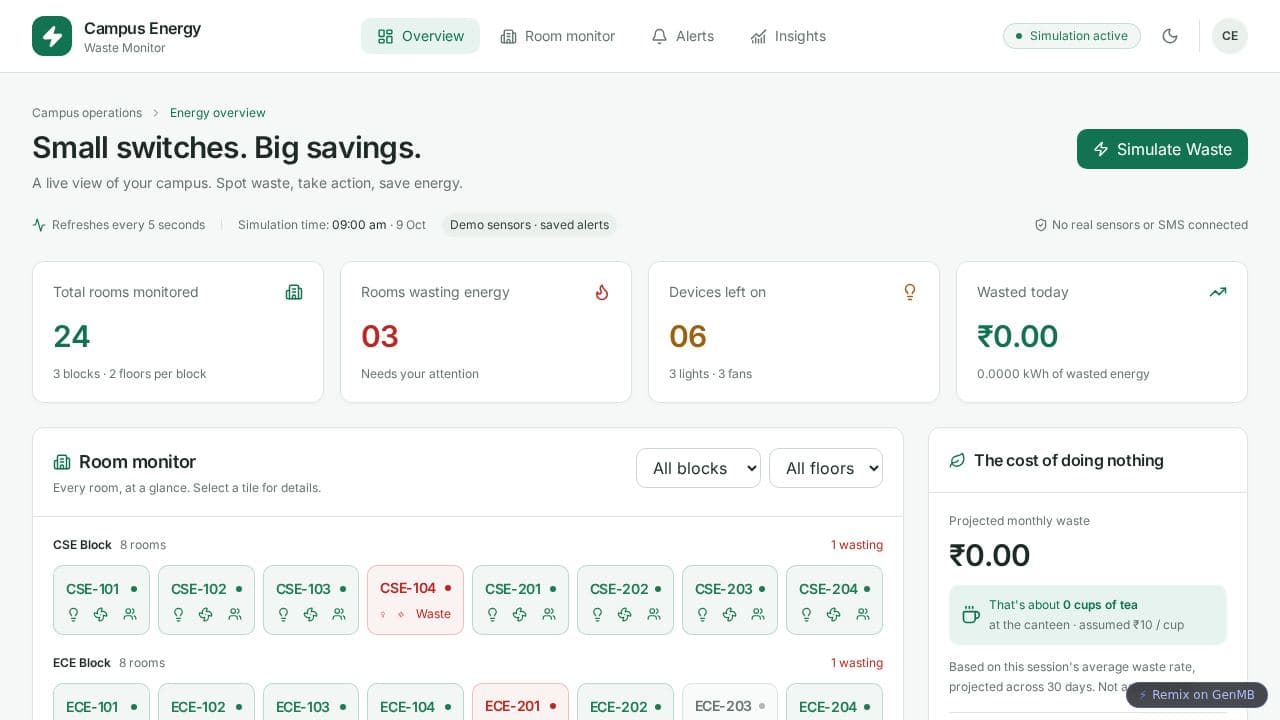Image resolution: width=1280 pixels, height=720 pixels.
Task: Click the coffee cup icon in tea note
Action: [x=970, y=614]
